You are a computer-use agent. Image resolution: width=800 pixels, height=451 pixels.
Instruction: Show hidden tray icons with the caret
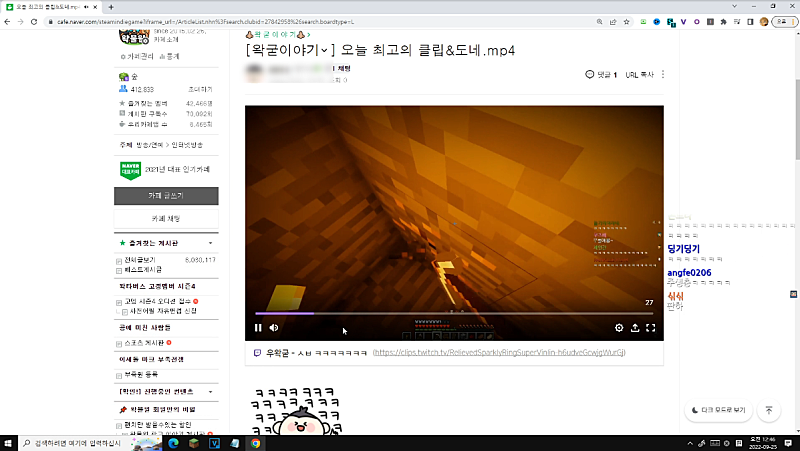coord(690,443)
